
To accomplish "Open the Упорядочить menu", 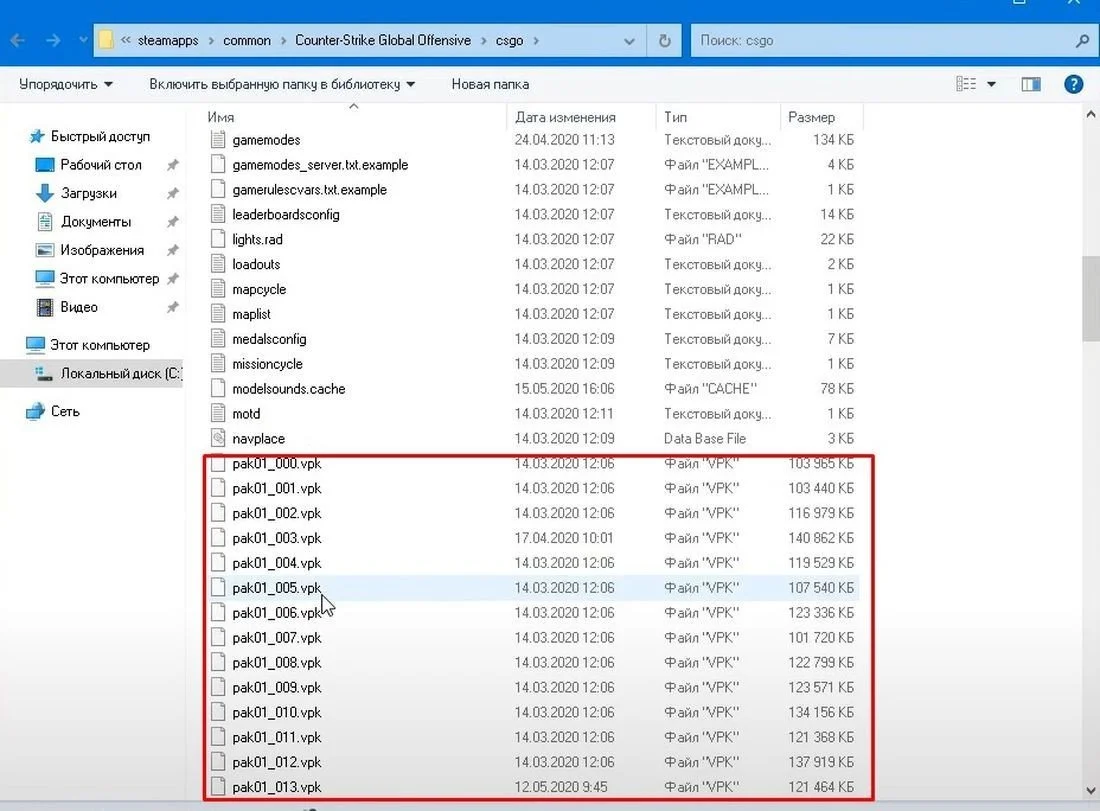I will [66, 84].
